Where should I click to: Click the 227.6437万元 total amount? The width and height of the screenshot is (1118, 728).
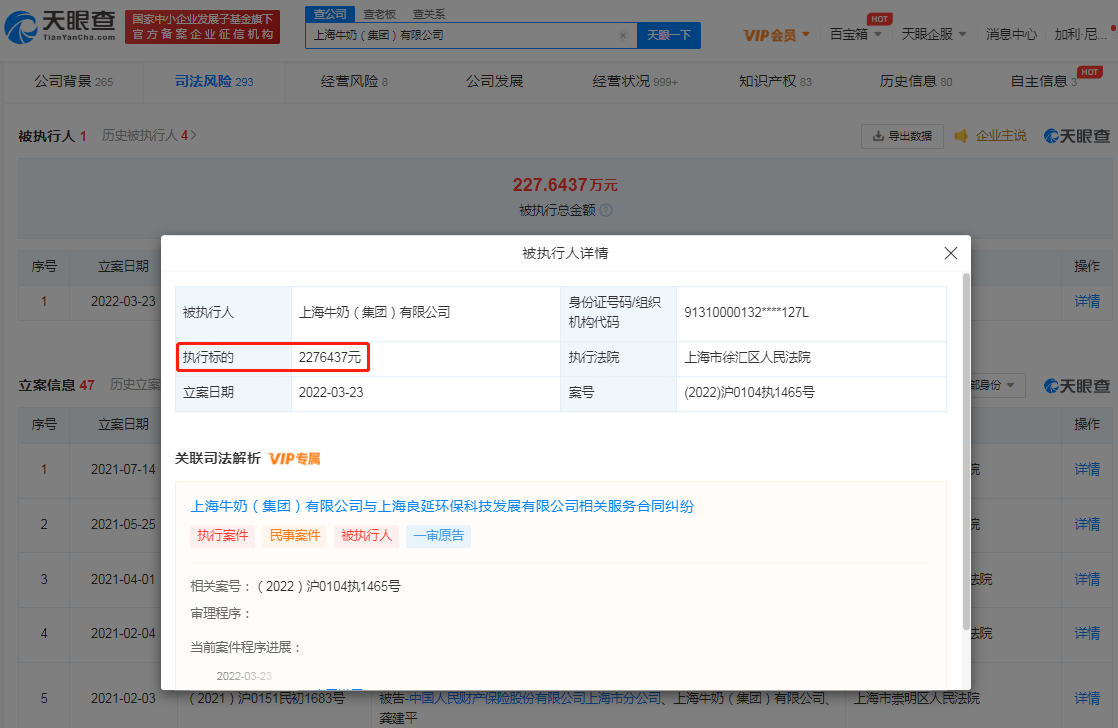(565, 185)
